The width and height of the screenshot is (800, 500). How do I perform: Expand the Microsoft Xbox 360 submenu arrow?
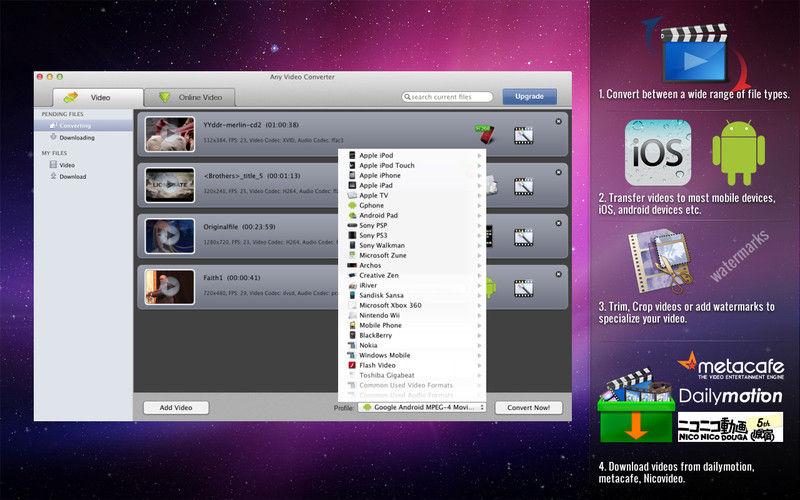(479, 305)
